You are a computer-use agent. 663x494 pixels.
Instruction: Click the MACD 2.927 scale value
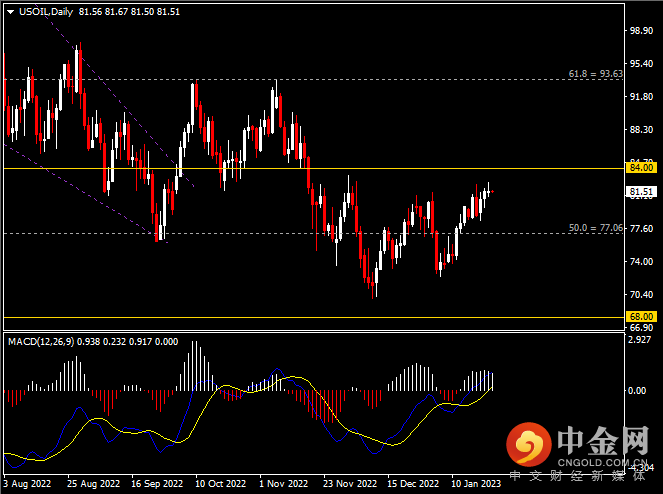click(640, 340)
